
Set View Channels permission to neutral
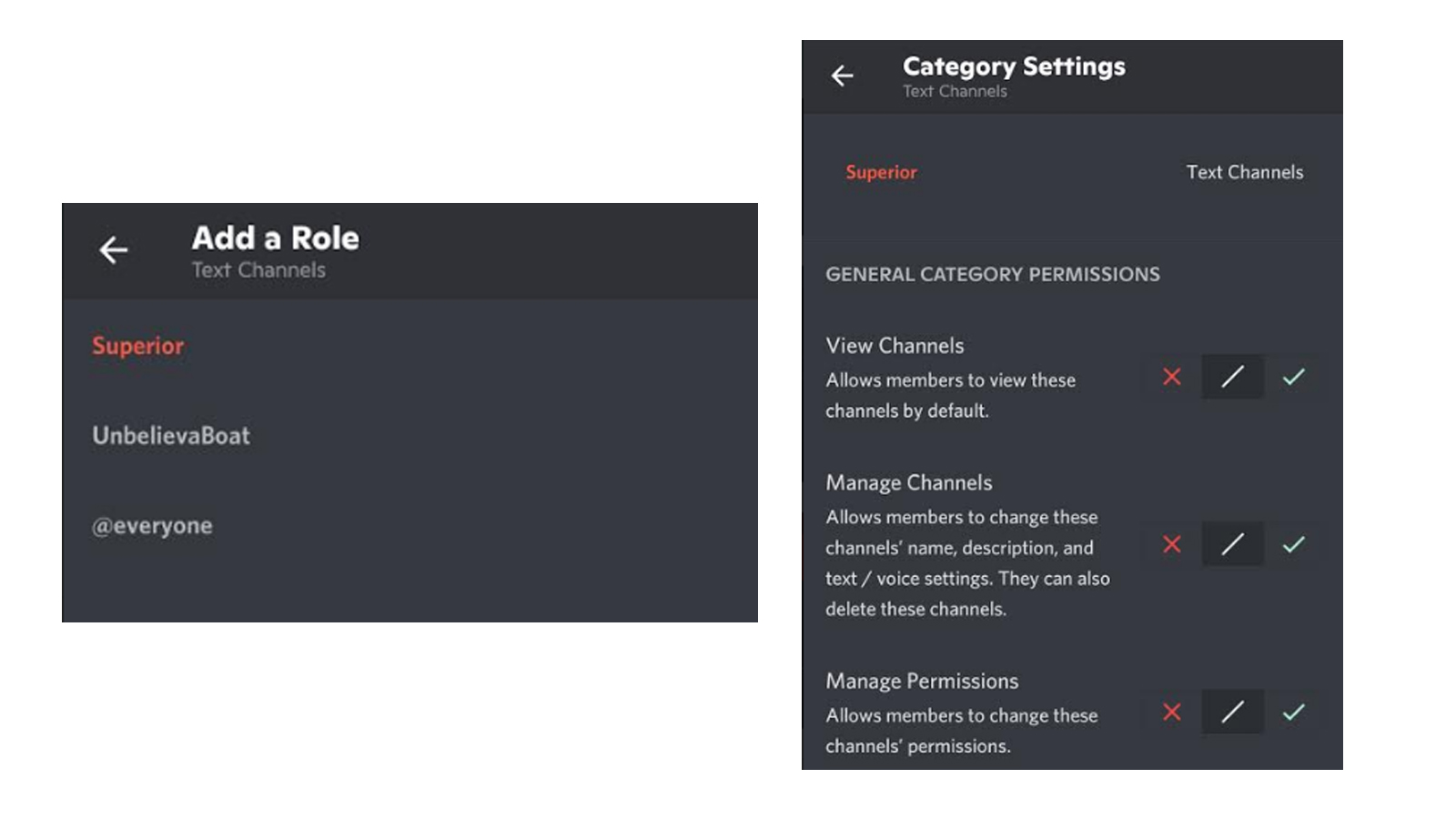tap(1232, 377)
